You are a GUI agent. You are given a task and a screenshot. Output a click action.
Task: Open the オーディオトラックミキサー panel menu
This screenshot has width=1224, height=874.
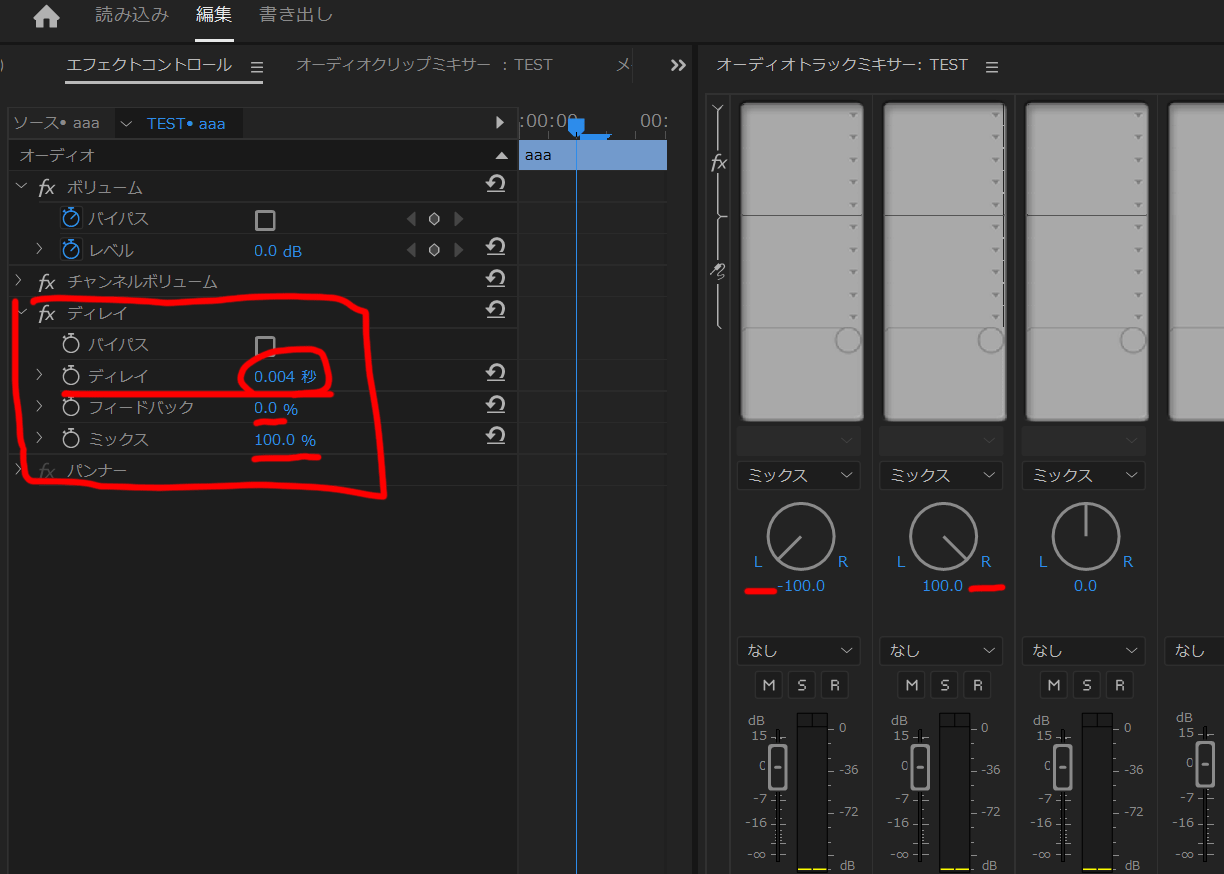pyautogui.click(x=991, y=65)
